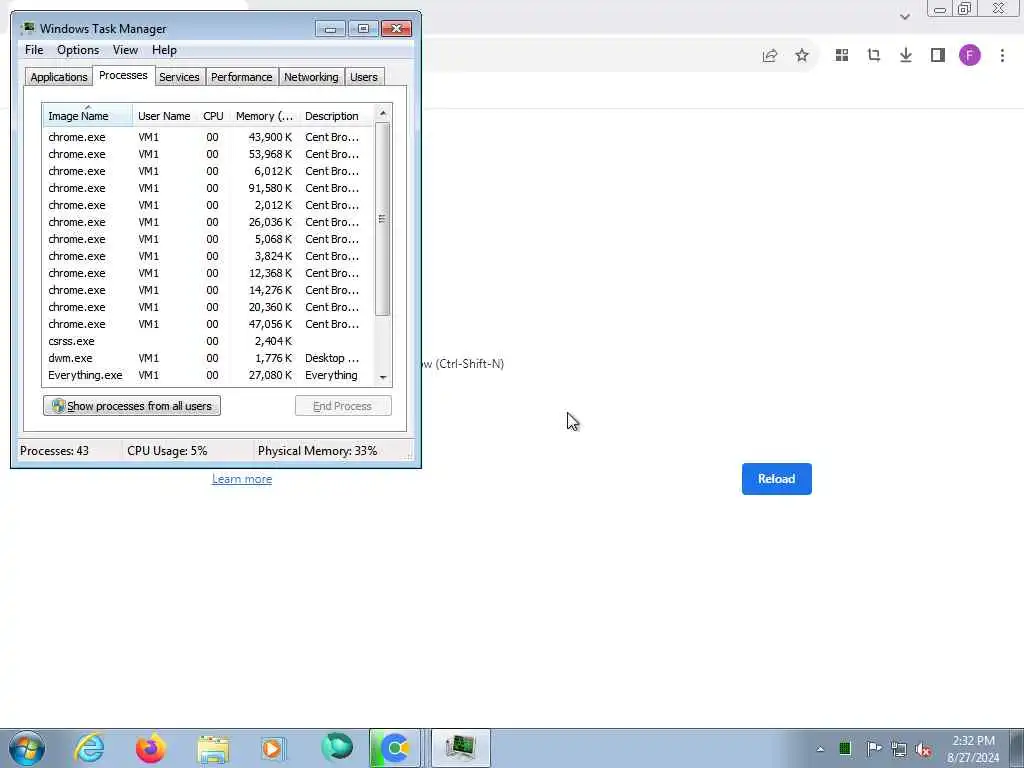
Task: Select chrome.exe row using 26,036 K
Action: tap(208, 222)
